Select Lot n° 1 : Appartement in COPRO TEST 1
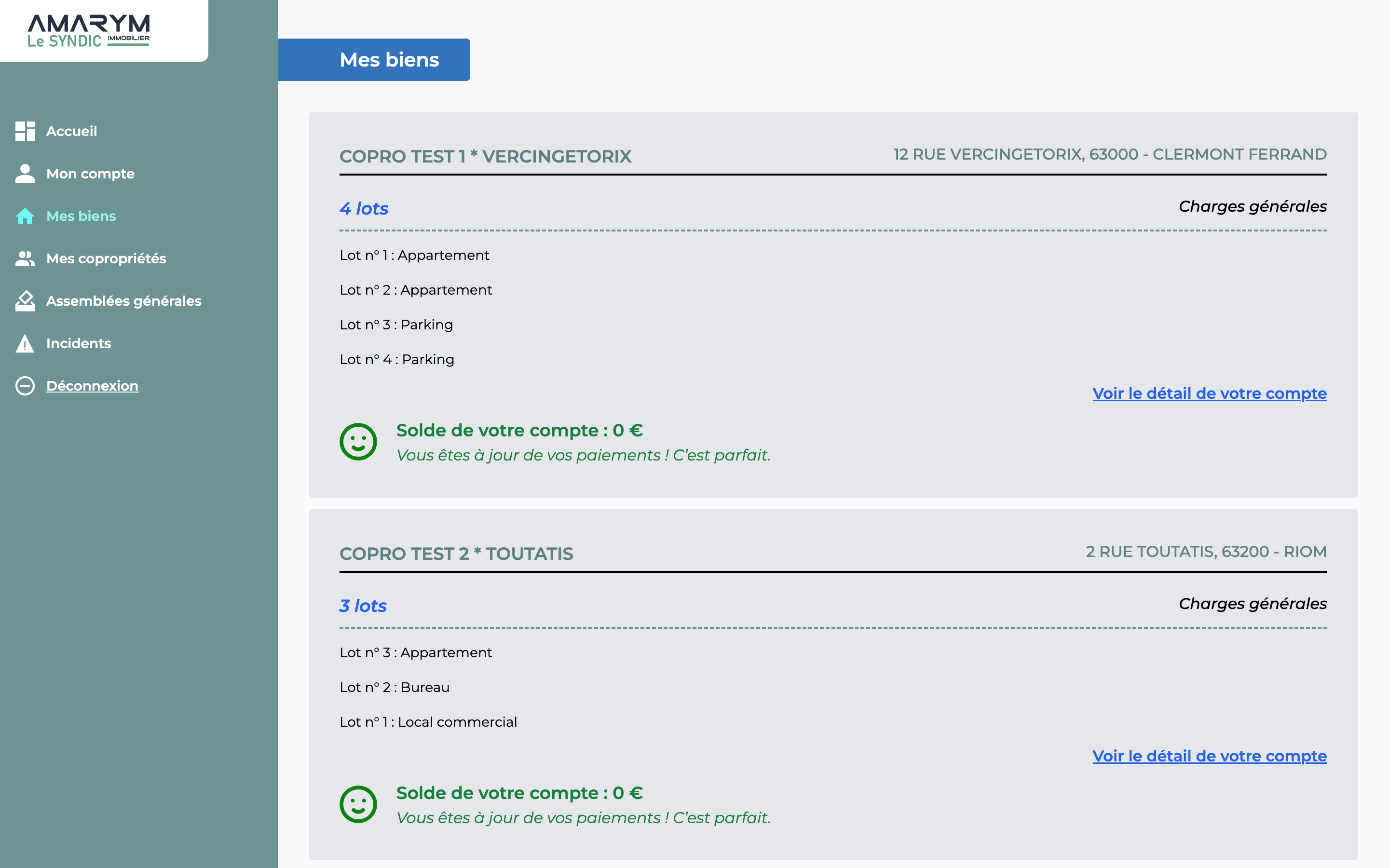The width and height of the screenshot is (1389, 868). coord(414,255)
